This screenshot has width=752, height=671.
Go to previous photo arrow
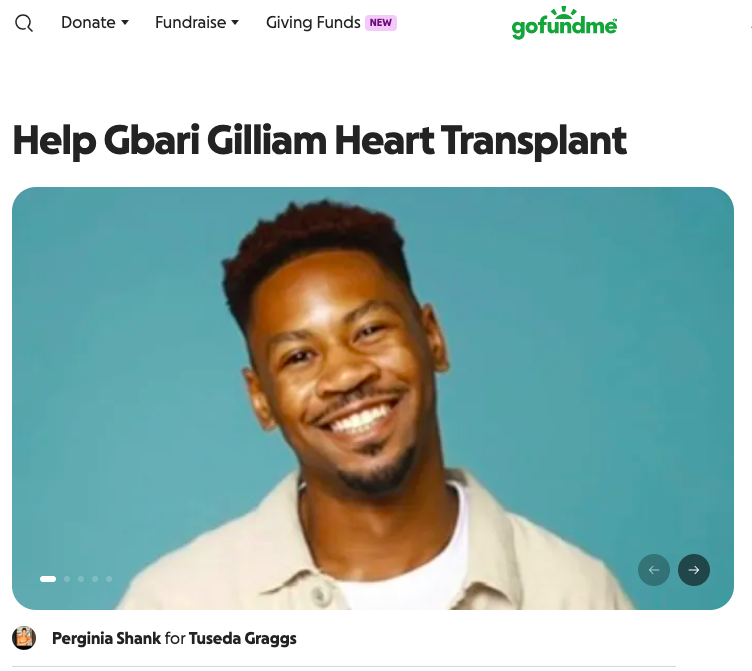point(654,570)
